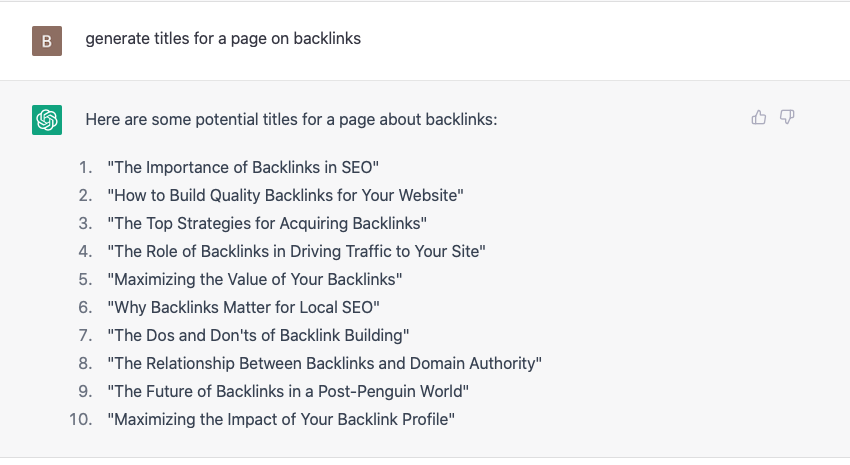Click title "The Importance of Backlinks in SEO"

coord(243,167)
